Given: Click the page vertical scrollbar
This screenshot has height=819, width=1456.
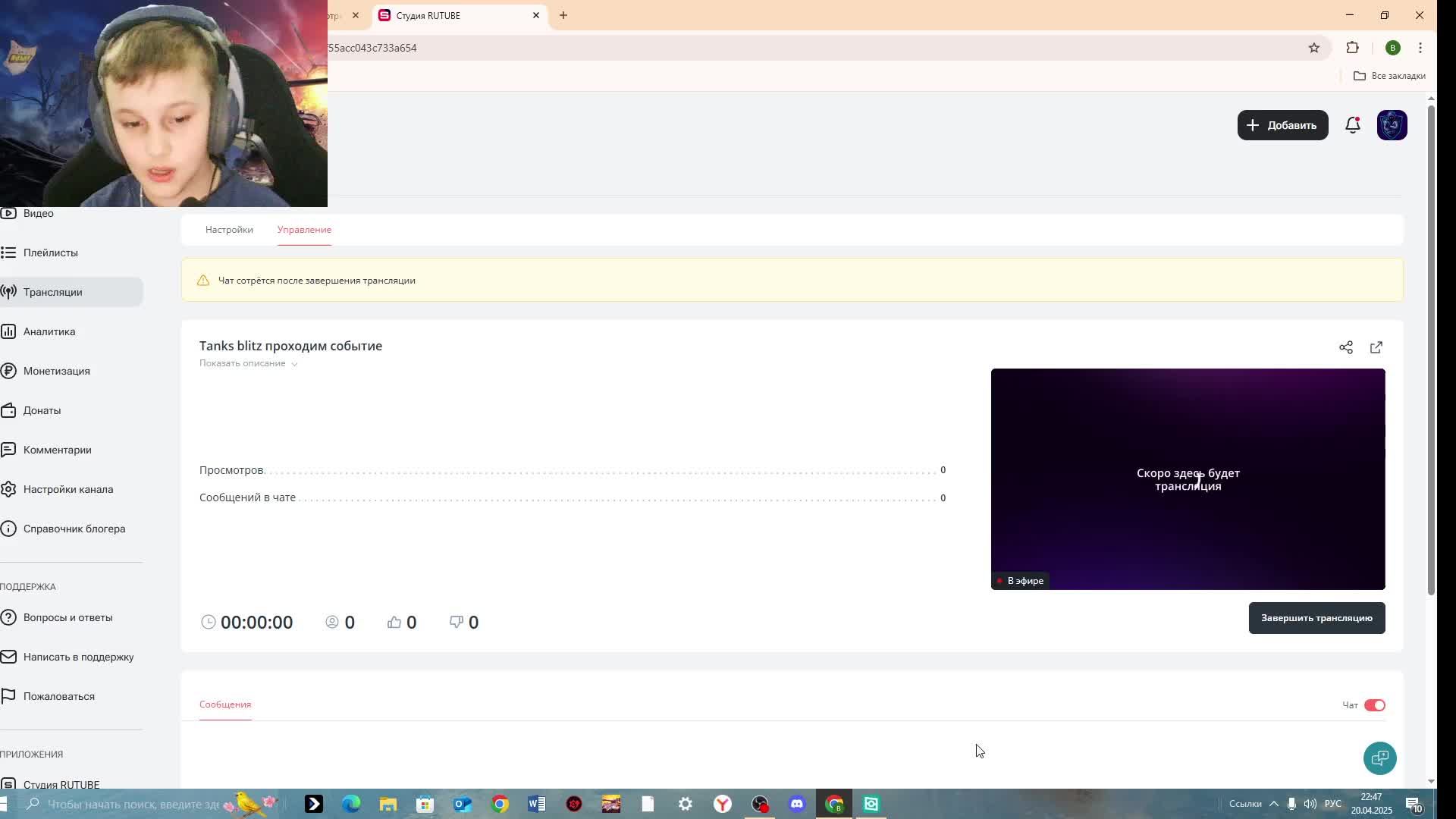Looking at the screenshot, I should (x=1431, y=349).
